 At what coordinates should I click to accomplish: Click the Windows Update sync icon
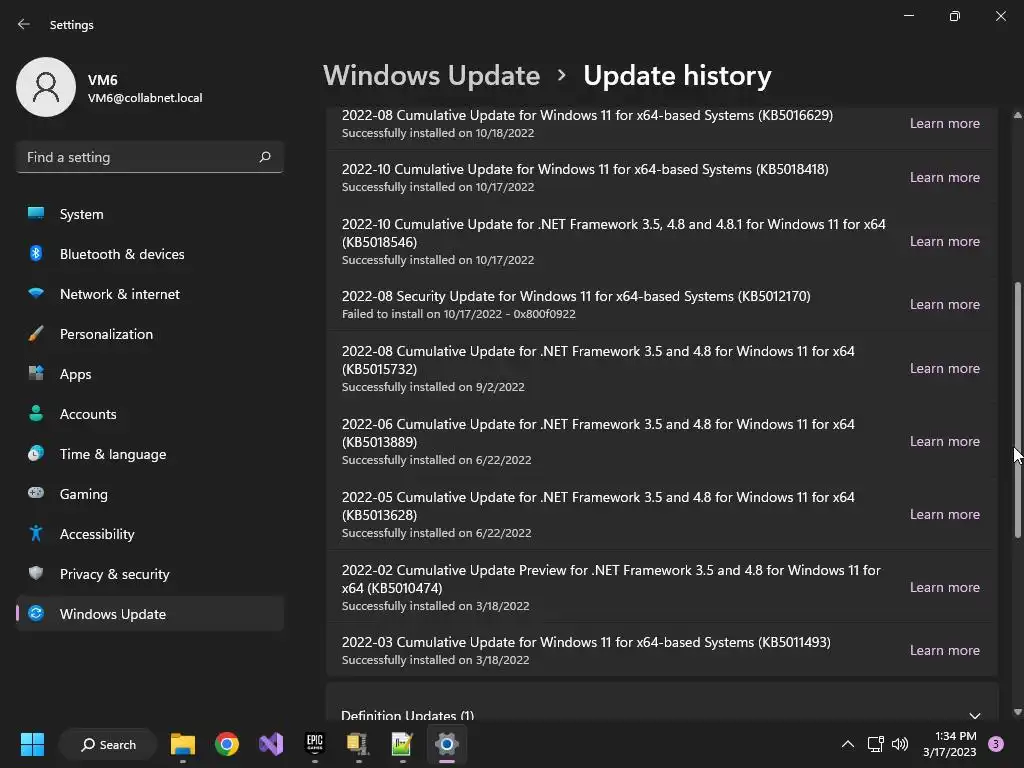(x=36, y=613)
